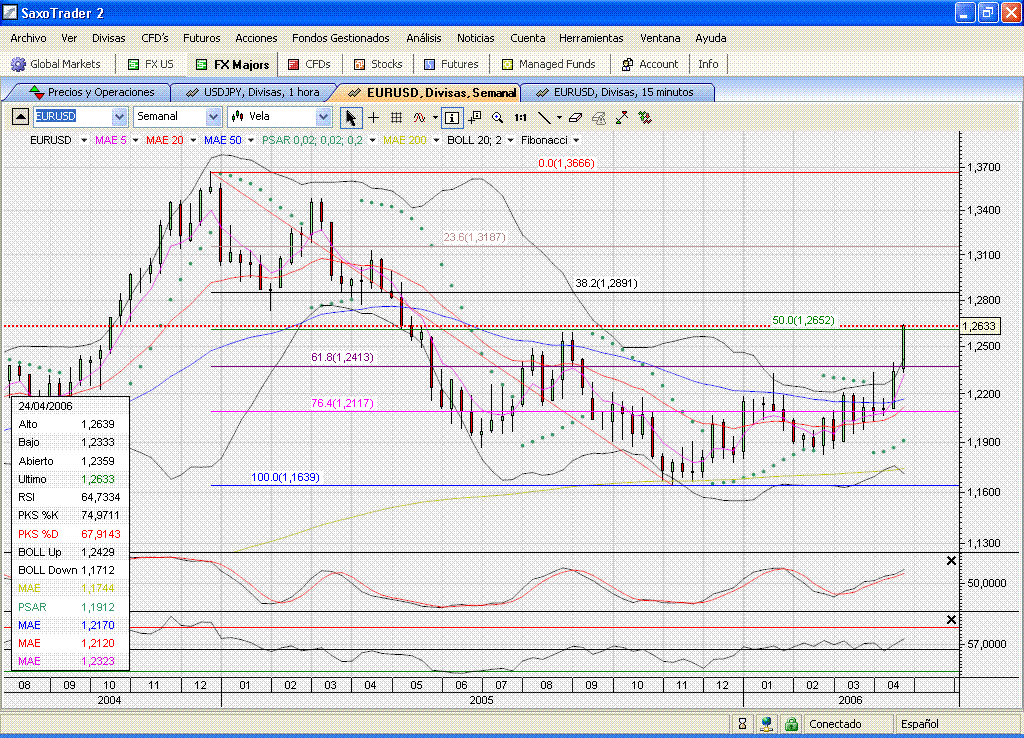Expand the EURUSD series label menu
Screen dimensions: 1024x738
(x=84, y=140)
